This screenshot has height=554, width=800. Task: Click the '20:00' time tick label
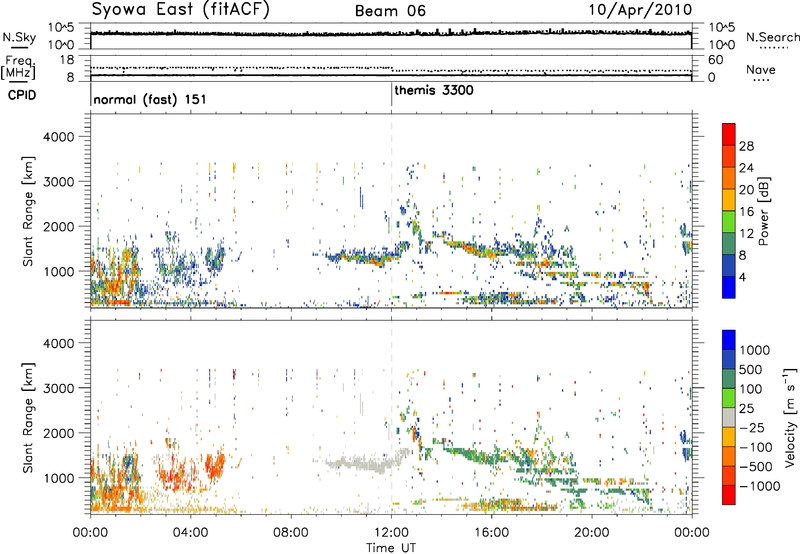click(x=592, y=533)
